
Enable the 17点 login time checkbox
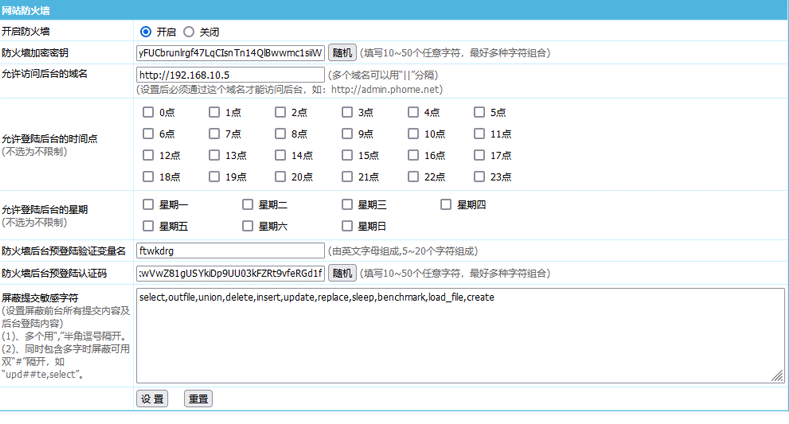pos(480,155)
